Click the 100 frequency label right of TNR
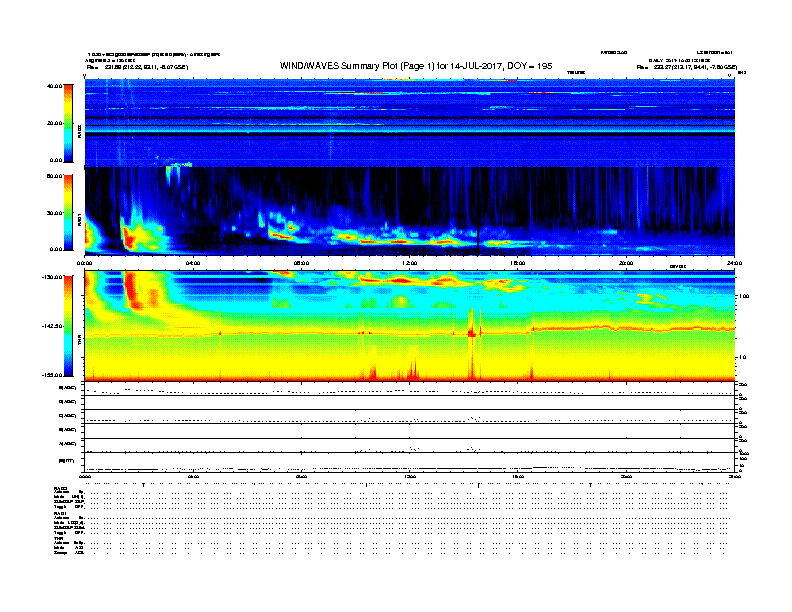The image size is (792, 612). point(744,296)
